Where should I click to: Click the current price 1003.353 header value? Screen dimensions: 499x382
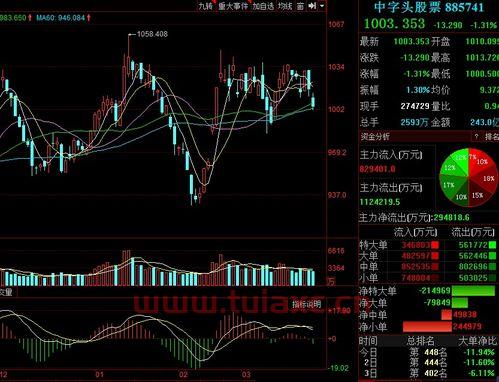[x=395, y=24]
